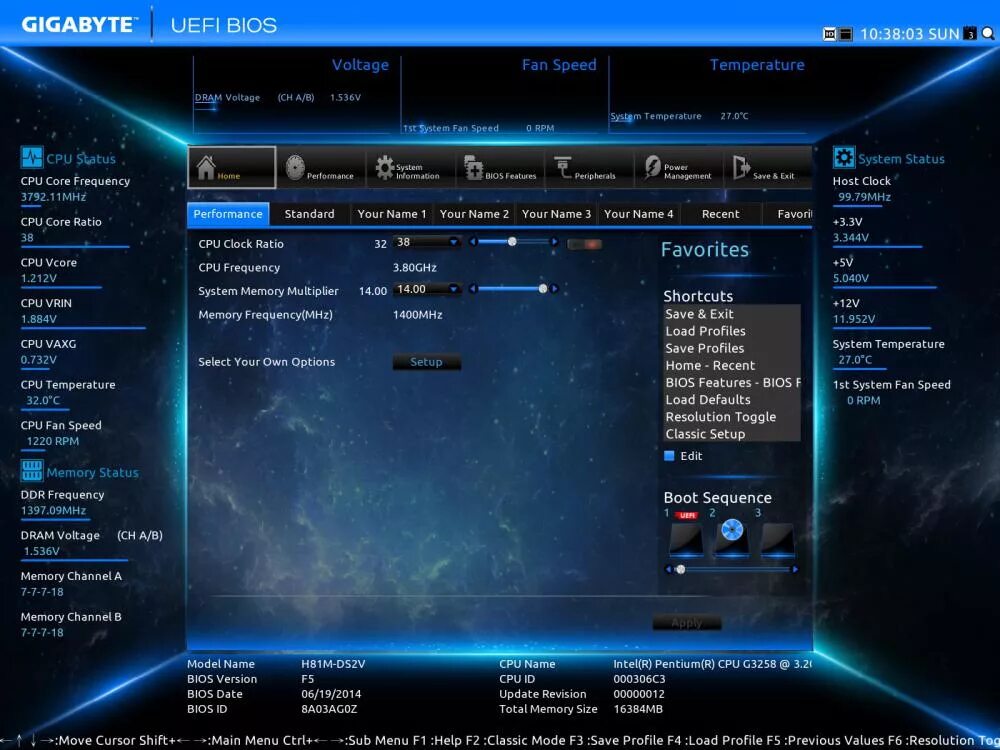Select boot device slot 1
Viewport: 1000px width, 750px height.
click(x=686, y=540)
